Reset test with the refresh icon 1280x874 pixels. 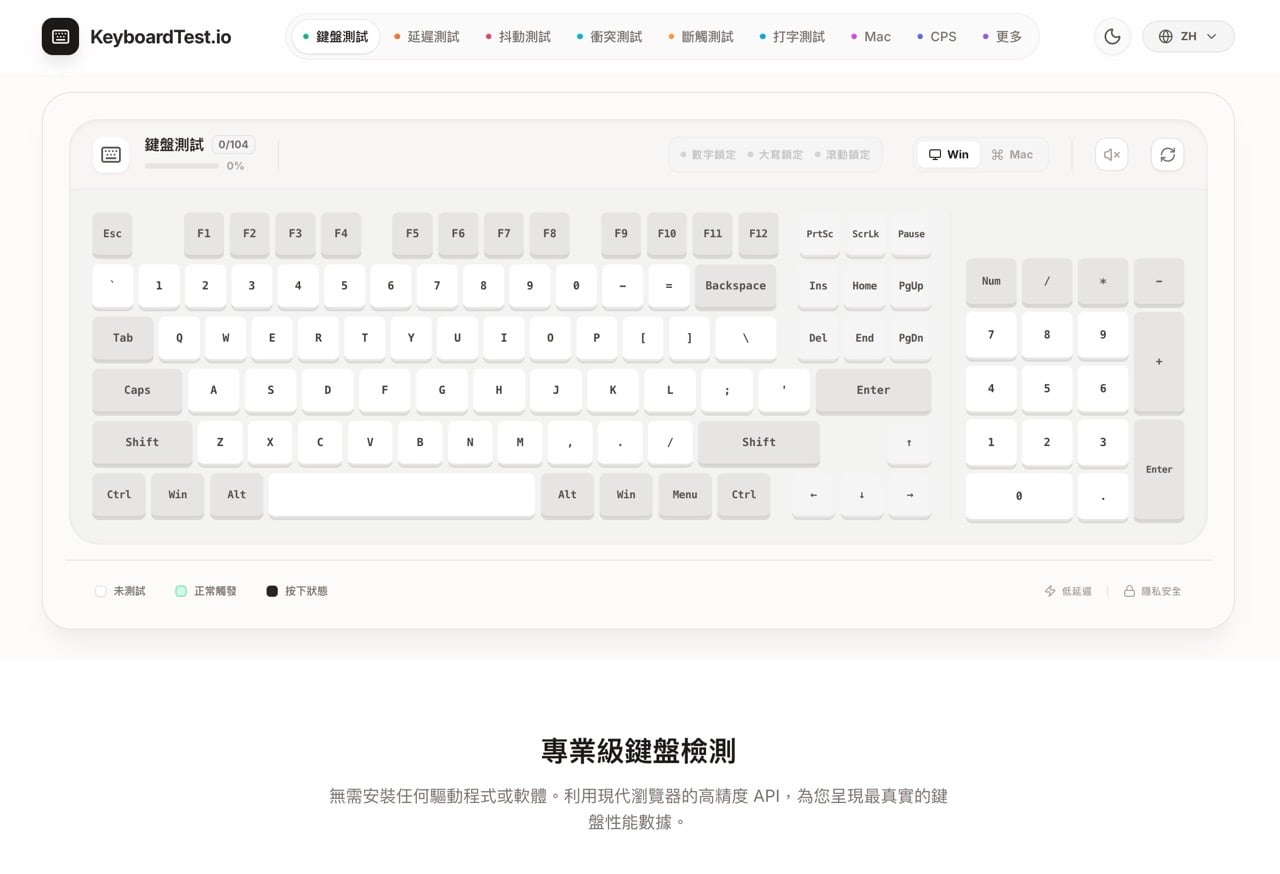pos(1167,155)
